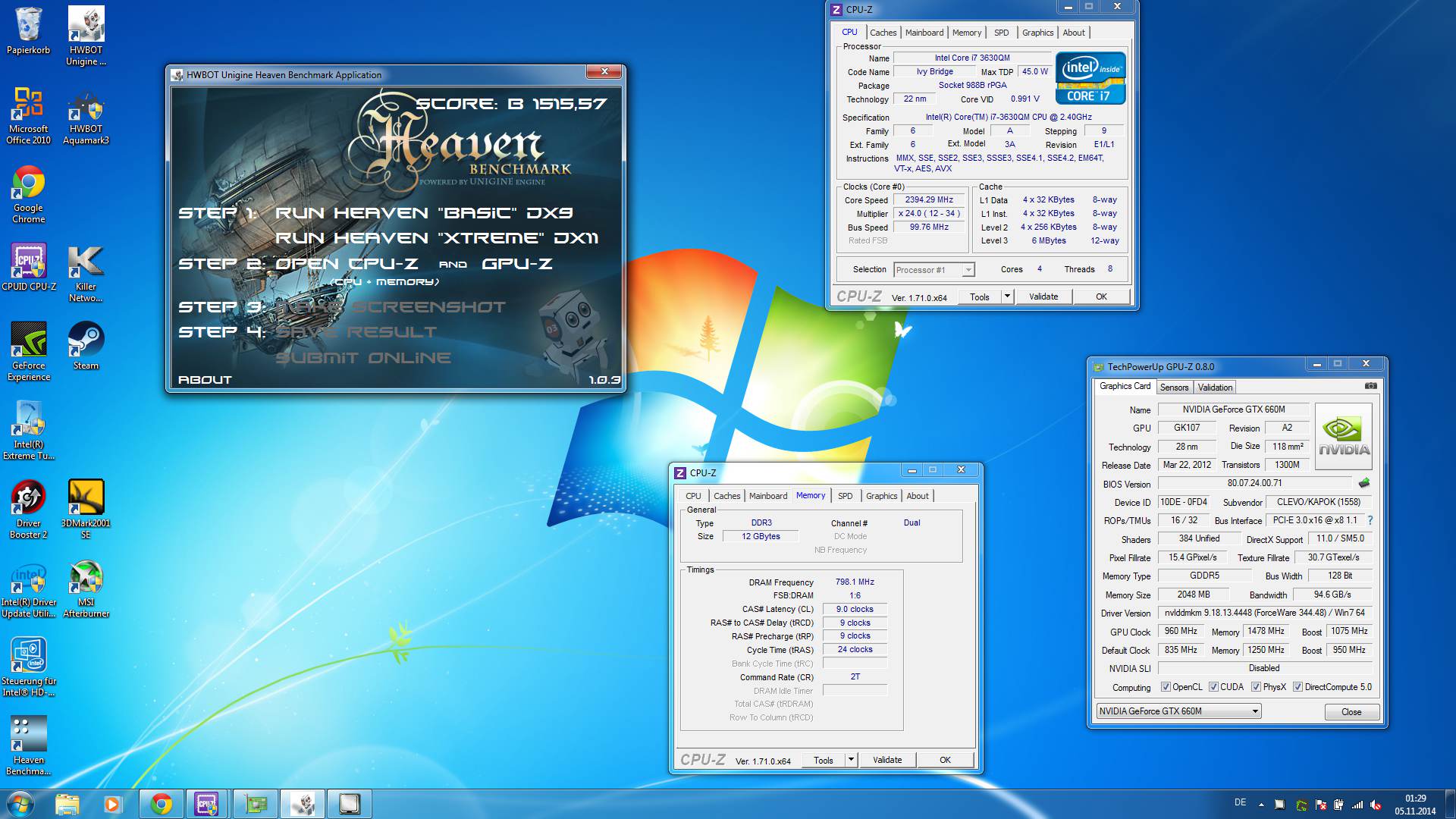Click NVIDIA logo in GPU-Z
Viewport: 1456px width, 819px height.
click(1344, 437)
